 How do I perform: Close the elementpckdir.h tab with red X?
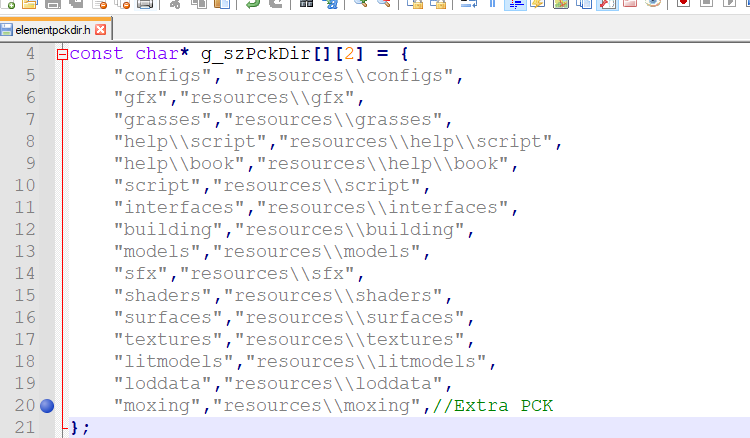point(100,30)
